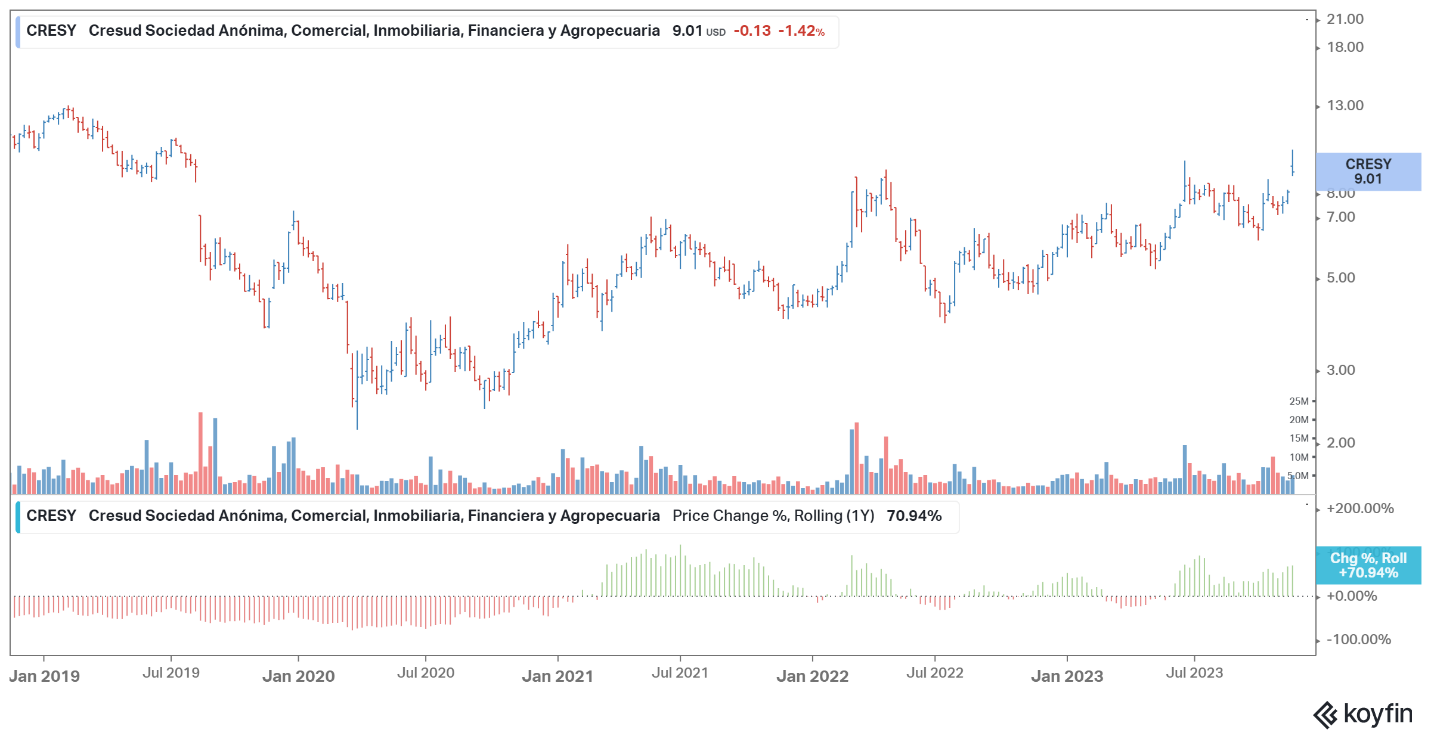Click the 5.00 price axis label
The image size is (1431, 739).
click(1339, 278)
